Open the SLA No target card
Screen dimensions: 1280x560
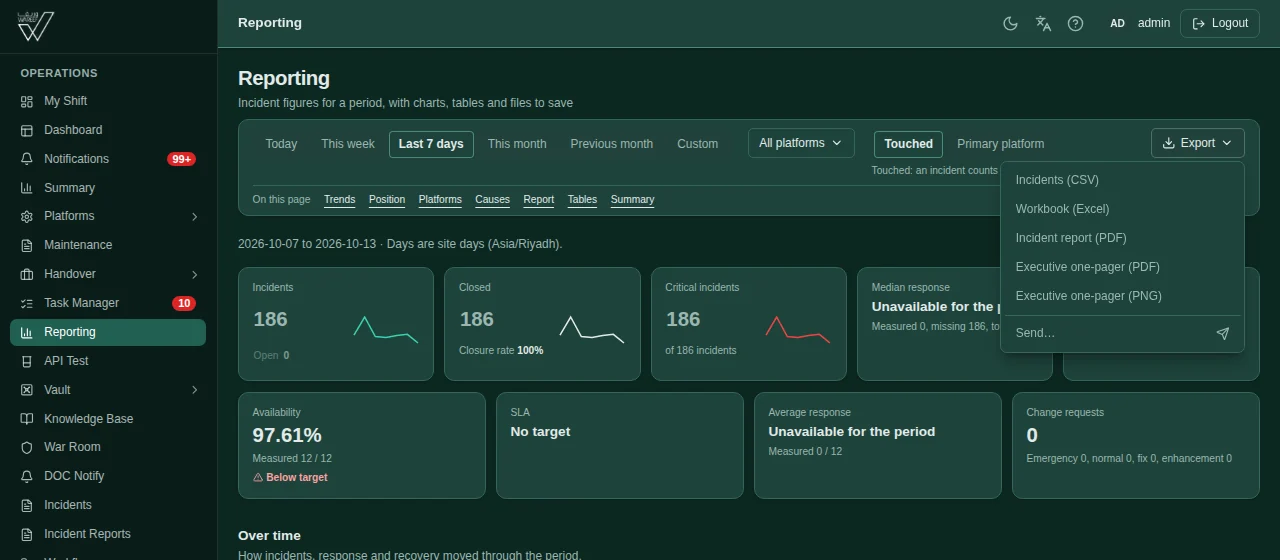tap(620, 445)
